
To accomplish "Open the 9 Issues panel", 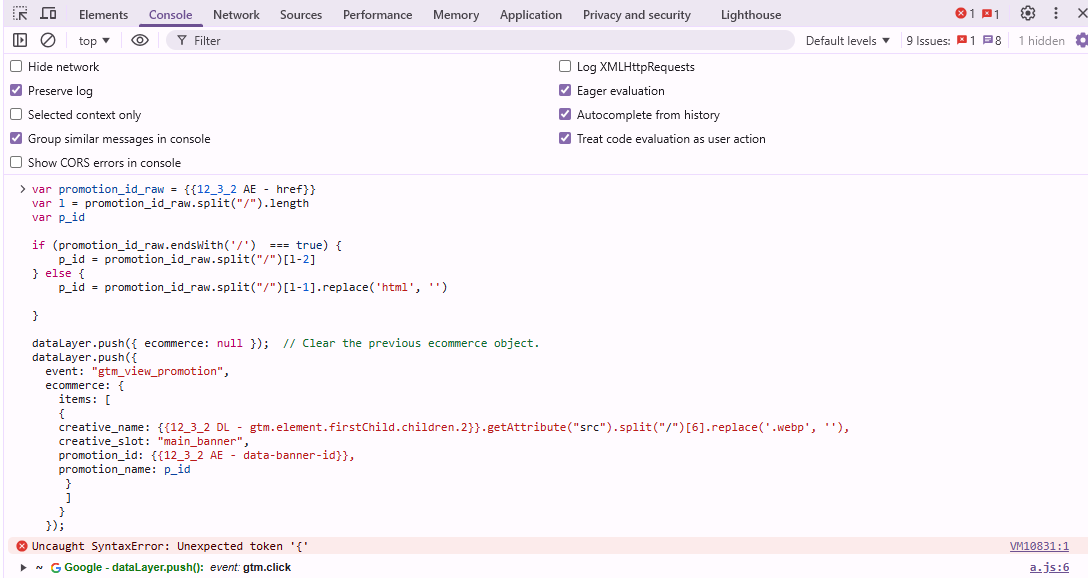I will click(953, 41).
